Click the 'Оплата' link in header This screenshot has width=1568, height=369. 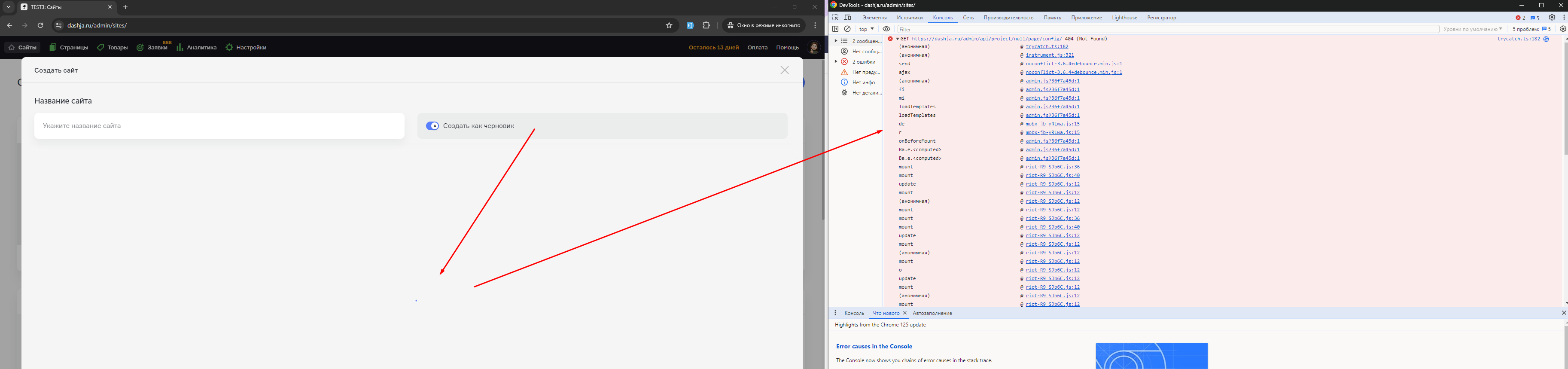757,48
